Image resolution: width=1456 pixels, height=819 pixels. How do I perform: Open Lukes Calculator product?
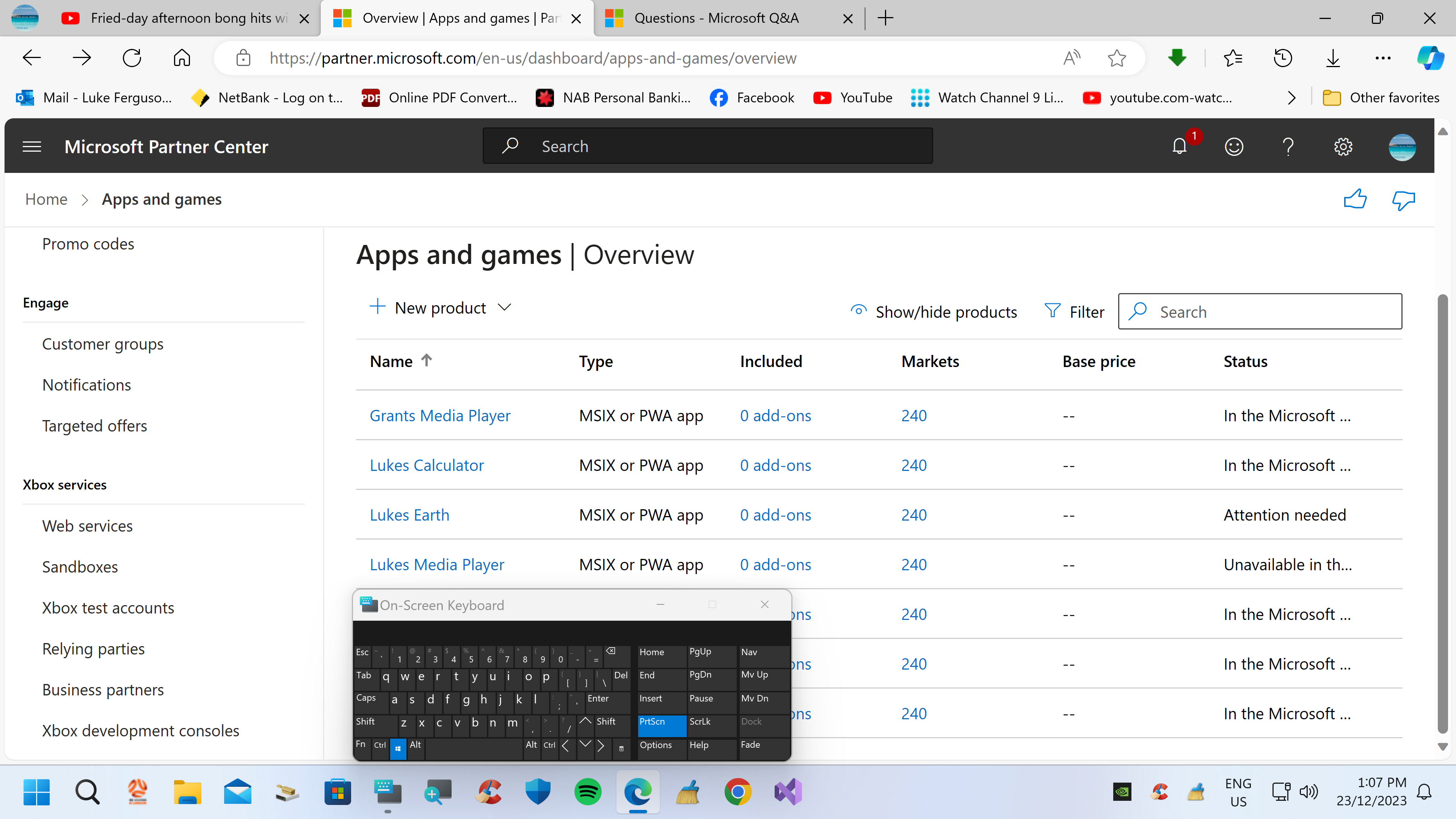point(427,465)
